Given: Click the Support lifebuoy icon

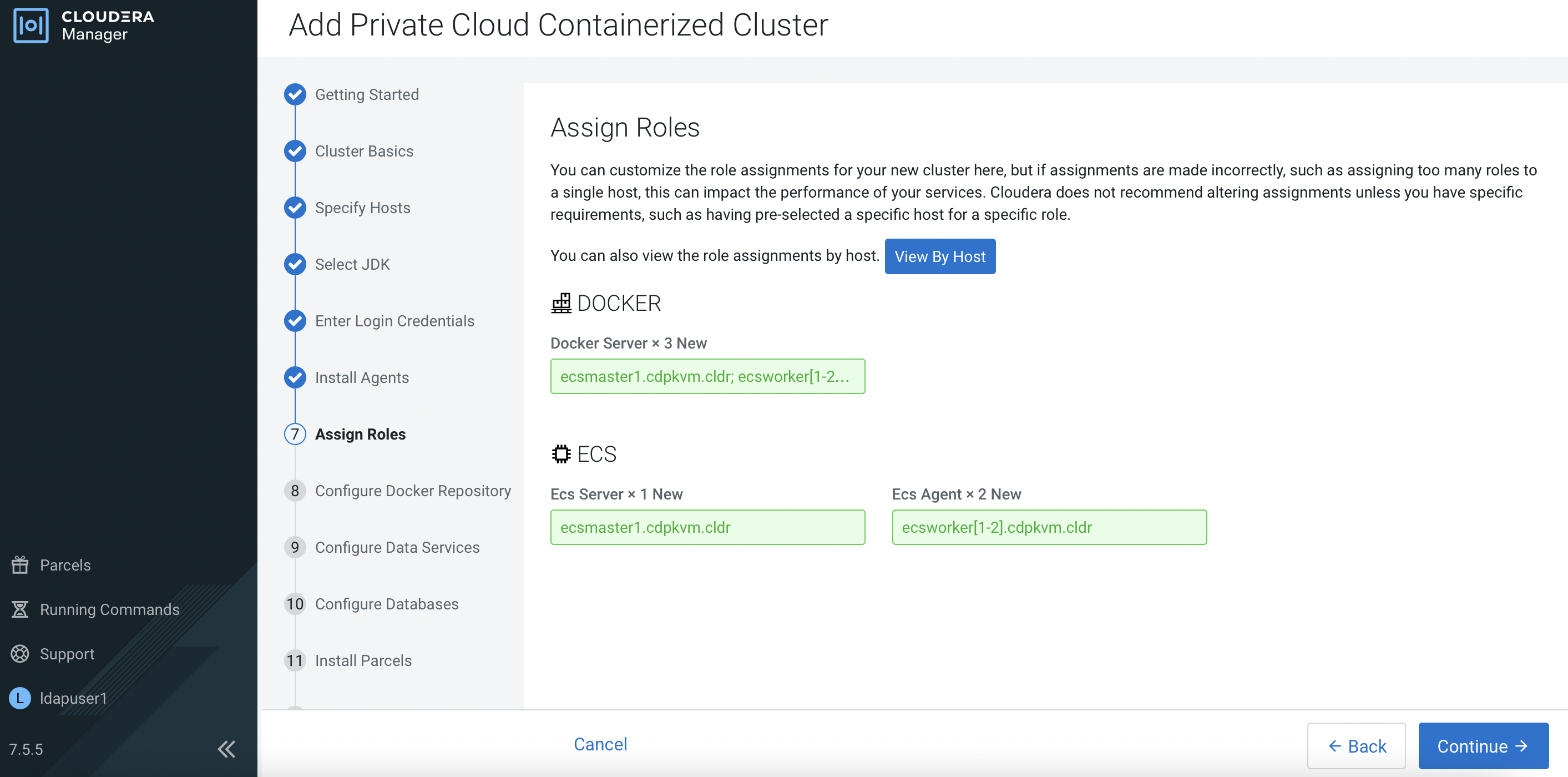Looking at the screenshot, I should [20, 653].
